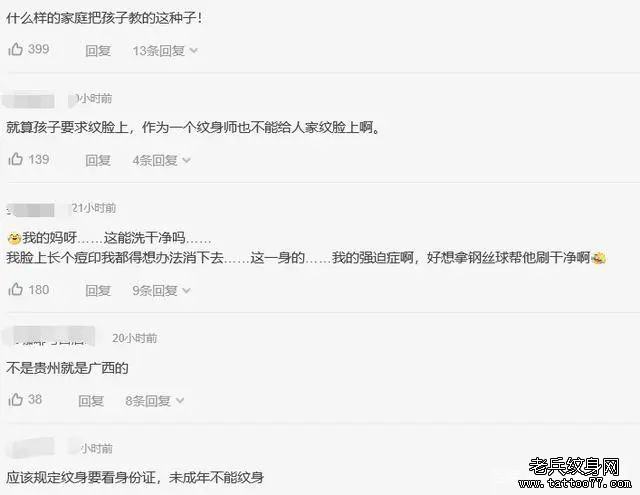The image size is (640, 495).
Task: Click the laughing emoji before 我的妈呀
Action: click(x=14, y=238)
